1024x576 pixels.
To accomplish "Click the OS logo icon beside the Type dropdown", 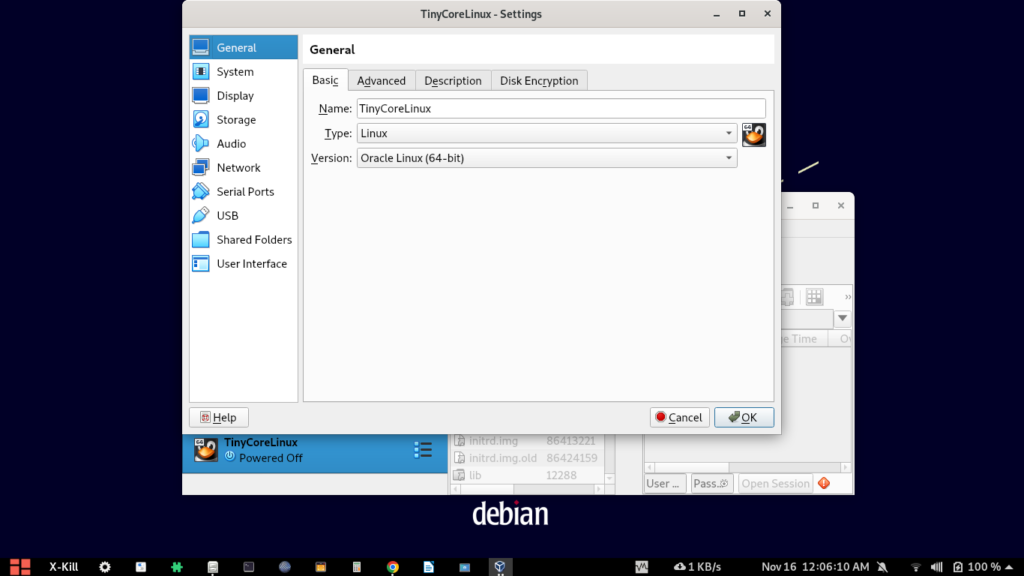I will 753,133.
